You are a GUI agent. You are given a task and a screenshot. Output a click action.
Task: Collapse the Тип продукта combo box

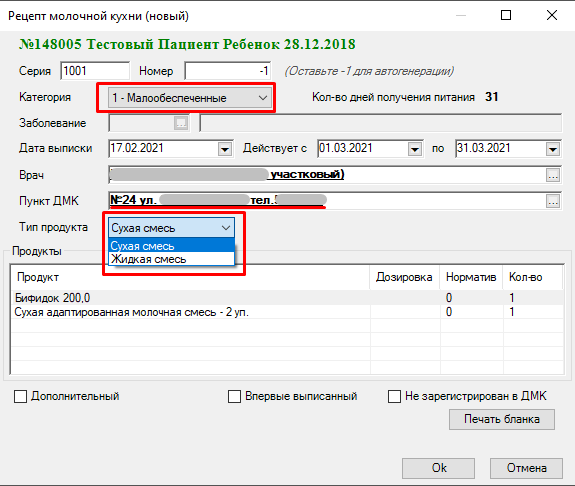pyautogui.click(x=171, y=228)
